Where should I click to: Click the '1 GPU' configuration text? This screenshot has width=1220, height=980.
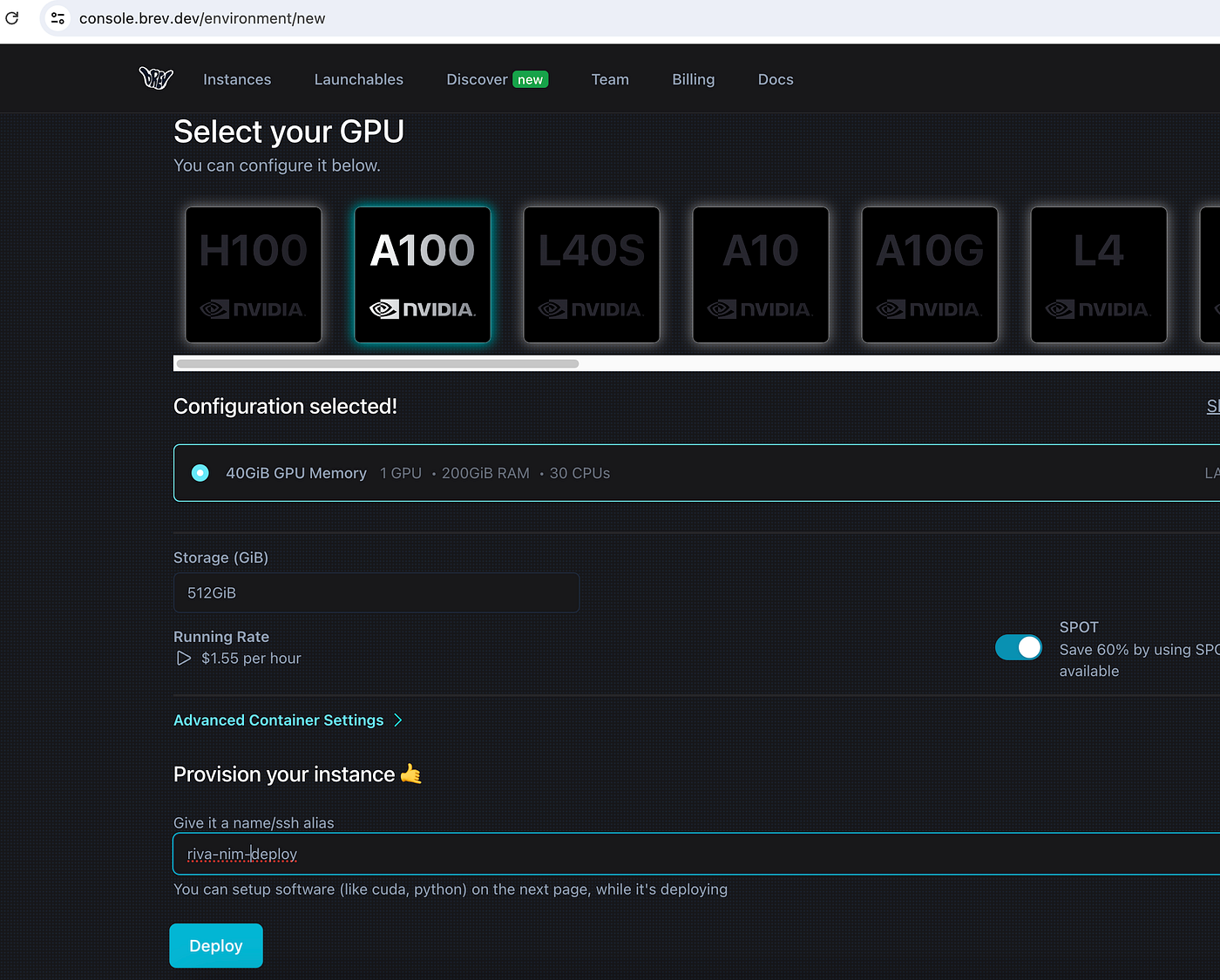coord(401,473)
